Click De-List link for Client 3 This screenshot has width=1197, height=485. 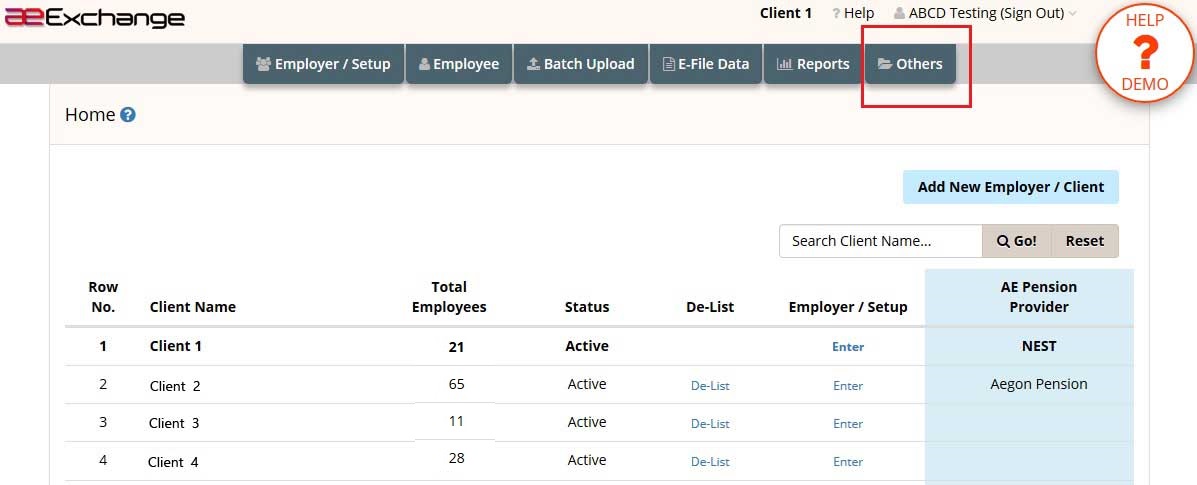tap(710, 424)
